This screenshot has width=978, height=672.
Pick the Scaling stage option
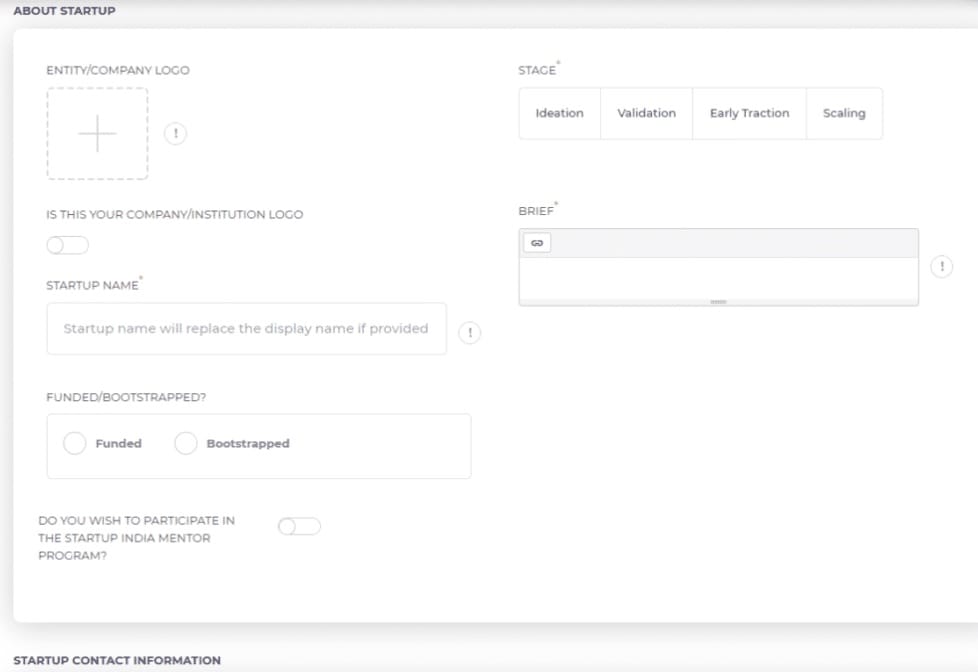(x=844, y=113)
